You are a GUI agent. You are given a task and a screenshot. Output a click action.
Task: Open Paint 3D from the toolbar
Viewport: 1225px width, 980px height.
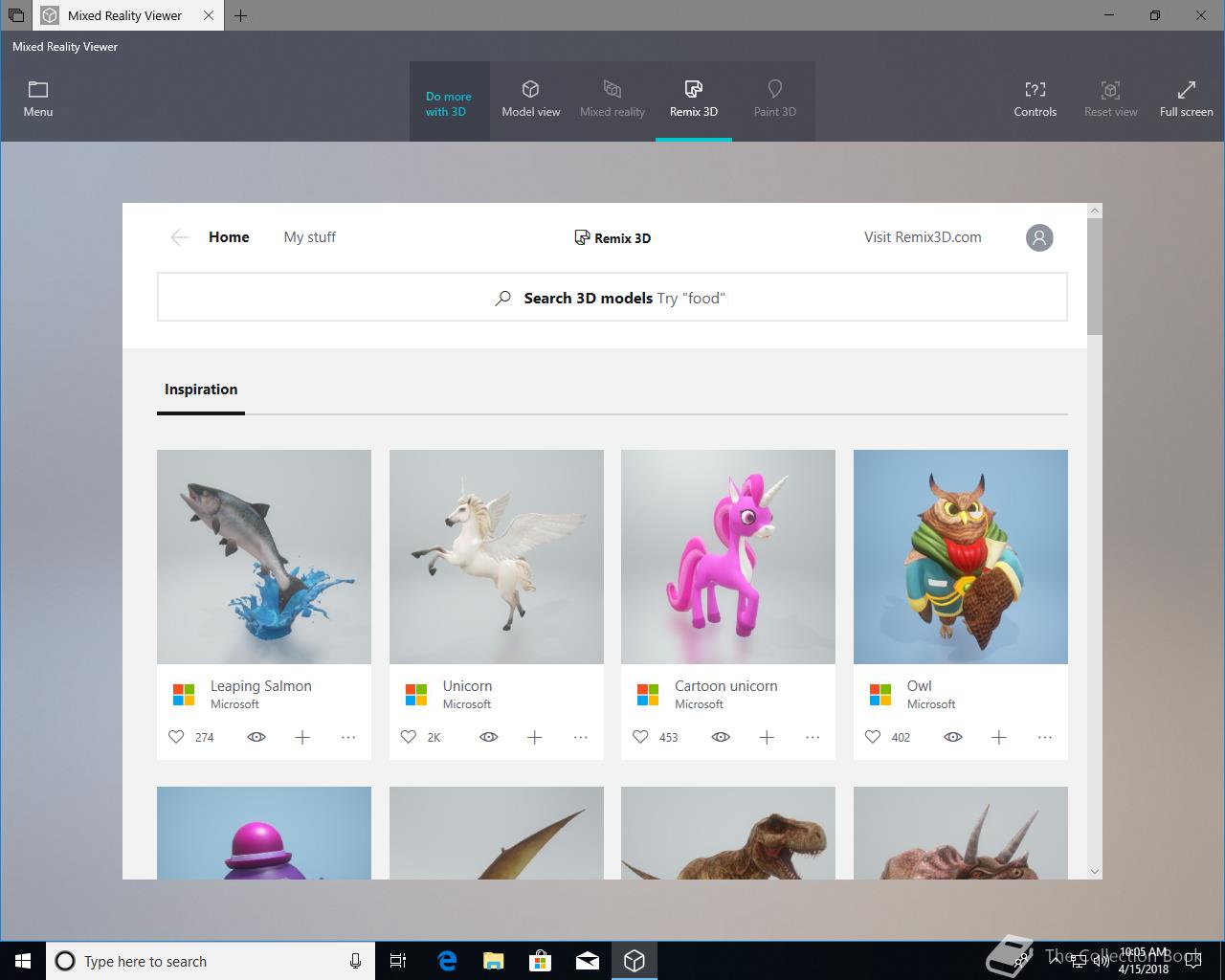coord(775,100)
